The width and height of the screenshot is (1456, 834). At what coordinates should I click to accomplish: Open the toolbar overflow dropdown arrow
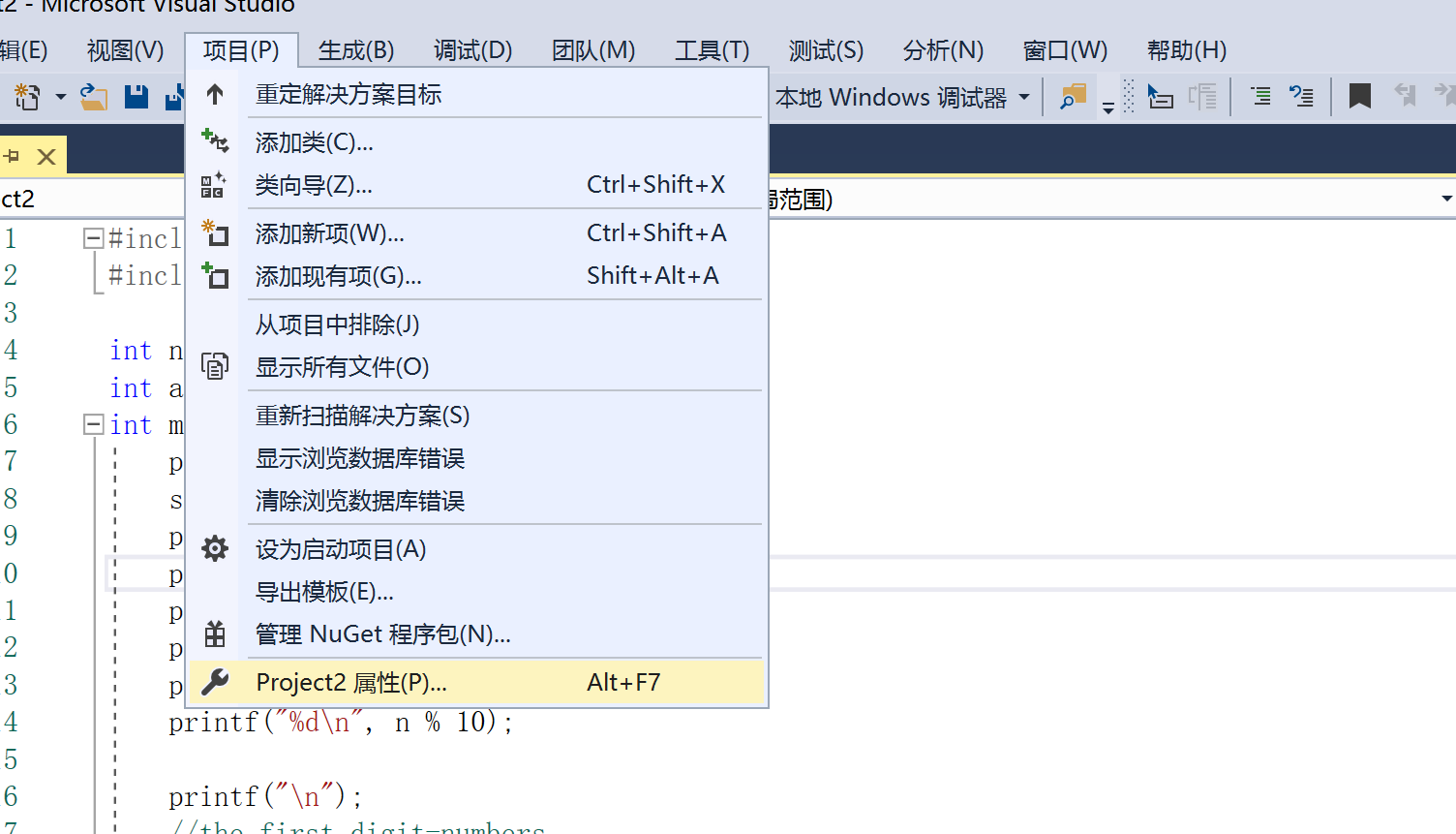pyautogui.click(x=1107, y=107)
